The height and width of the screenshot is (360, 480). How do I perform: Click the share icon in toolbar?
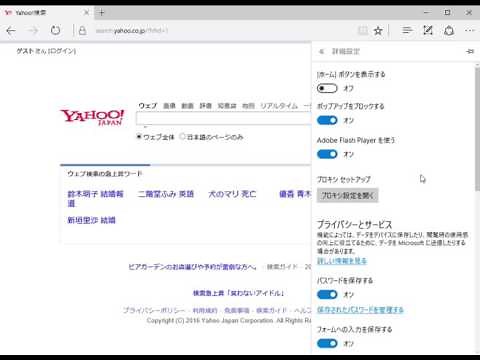pos(449,31)
